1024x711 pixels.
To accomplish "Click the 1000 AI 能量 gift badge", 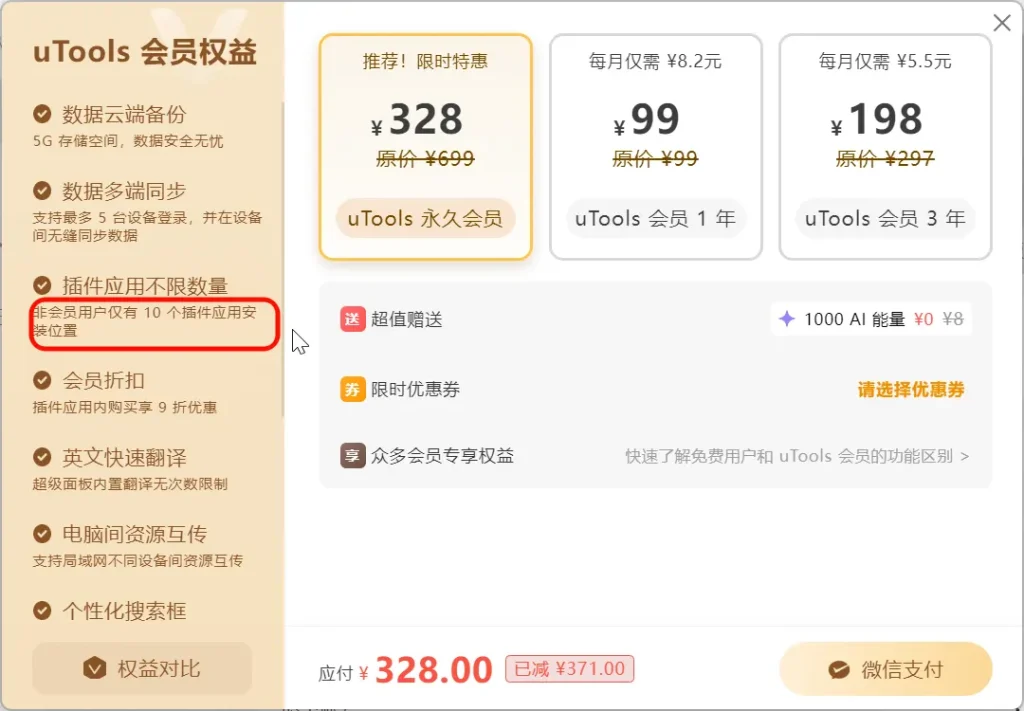I will [870, 319].
